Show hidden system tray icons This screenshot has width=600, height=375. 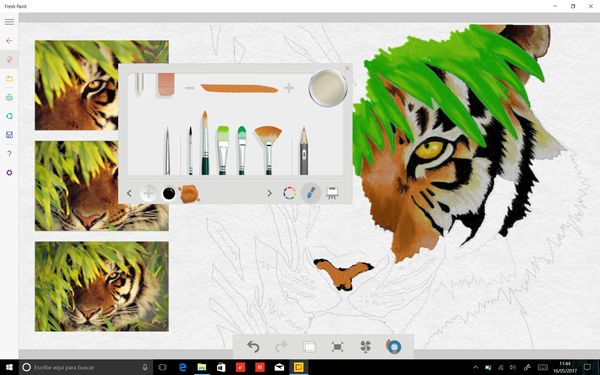[475, 367]
